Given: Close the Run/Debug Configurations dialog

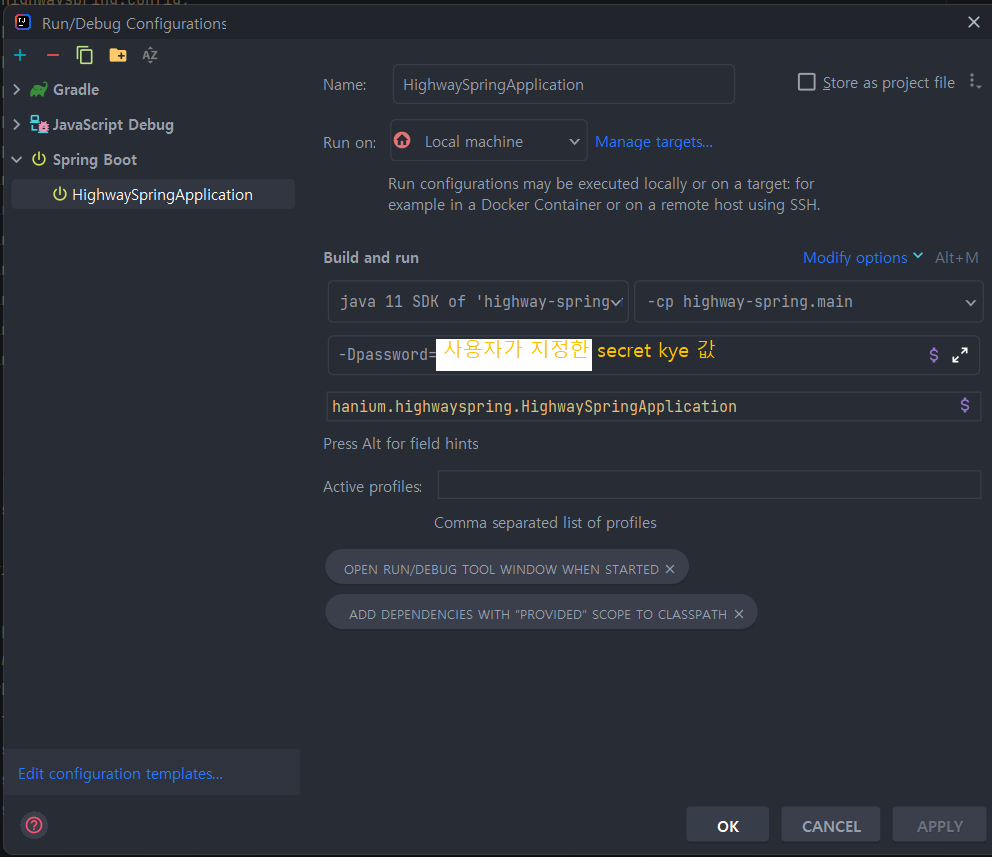Looking at the screenshot, I should [x=974, y=22].
